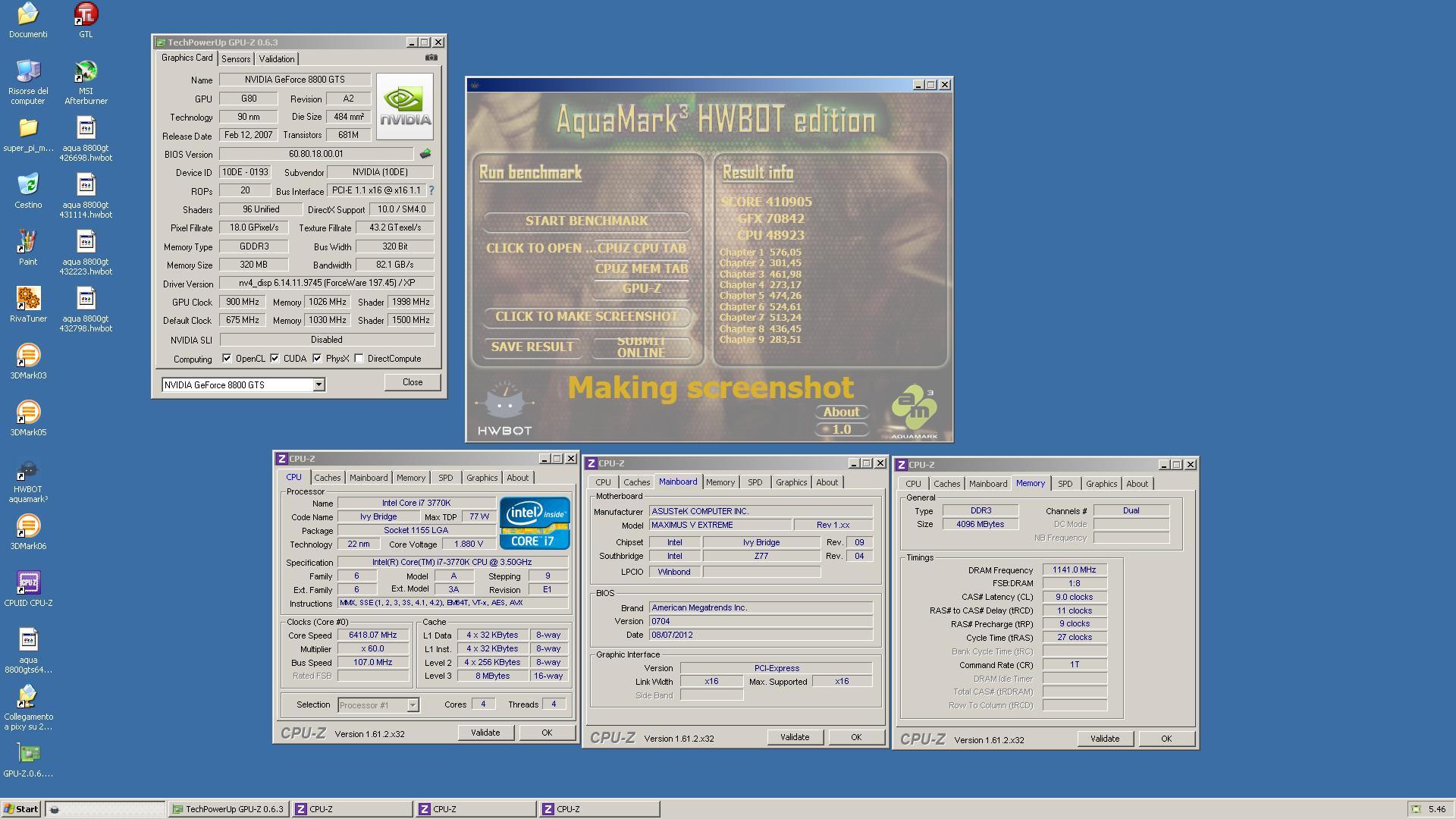Open Caches tab in first CPU-Z window
Image resolution: width=1456 pixels, height=819 pixels.
[x=328, y=478]
